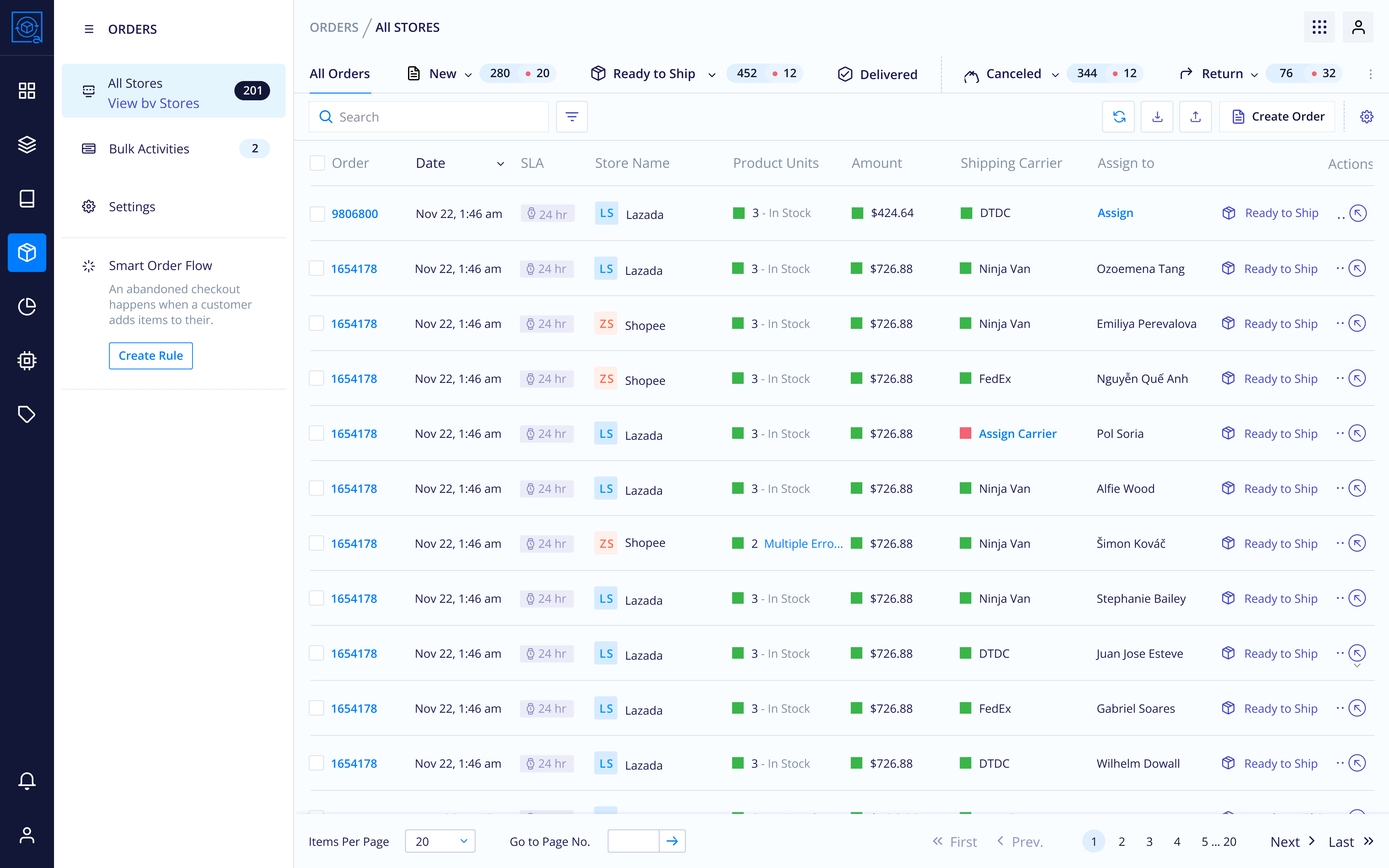Check the box in Stephanie Bailey row
The image size is (1389, 868).
click(316, 598)
